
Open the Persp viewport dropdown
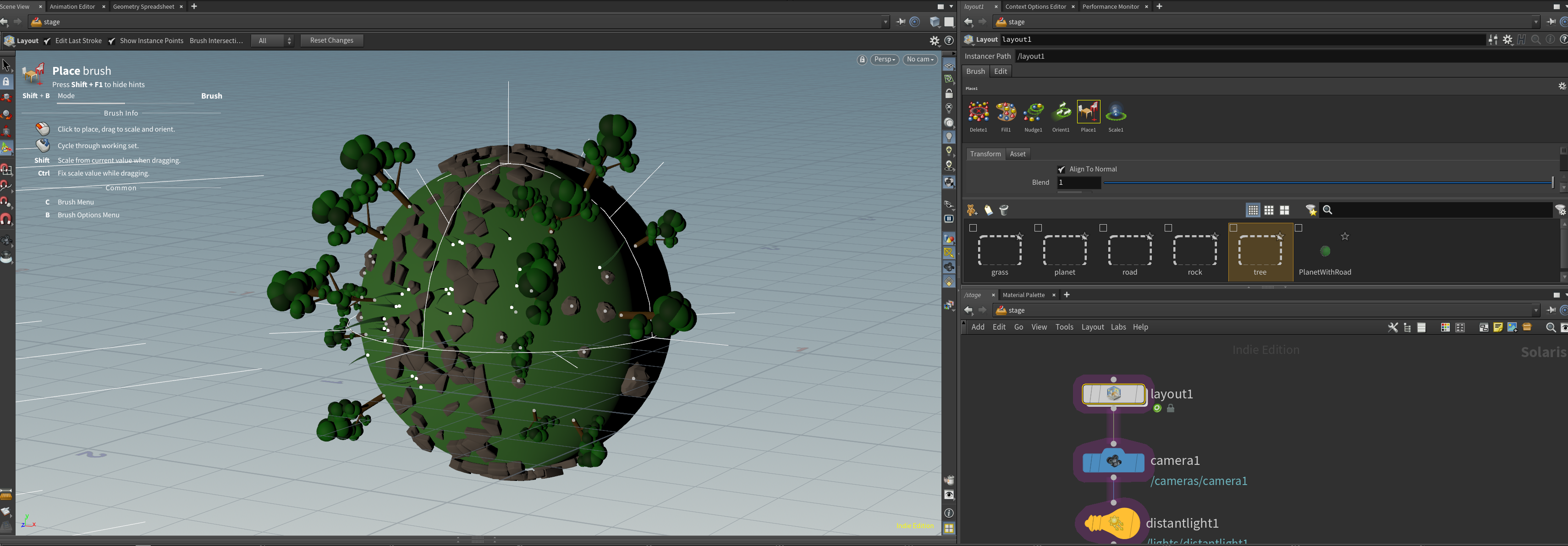(x=885, y=60)
